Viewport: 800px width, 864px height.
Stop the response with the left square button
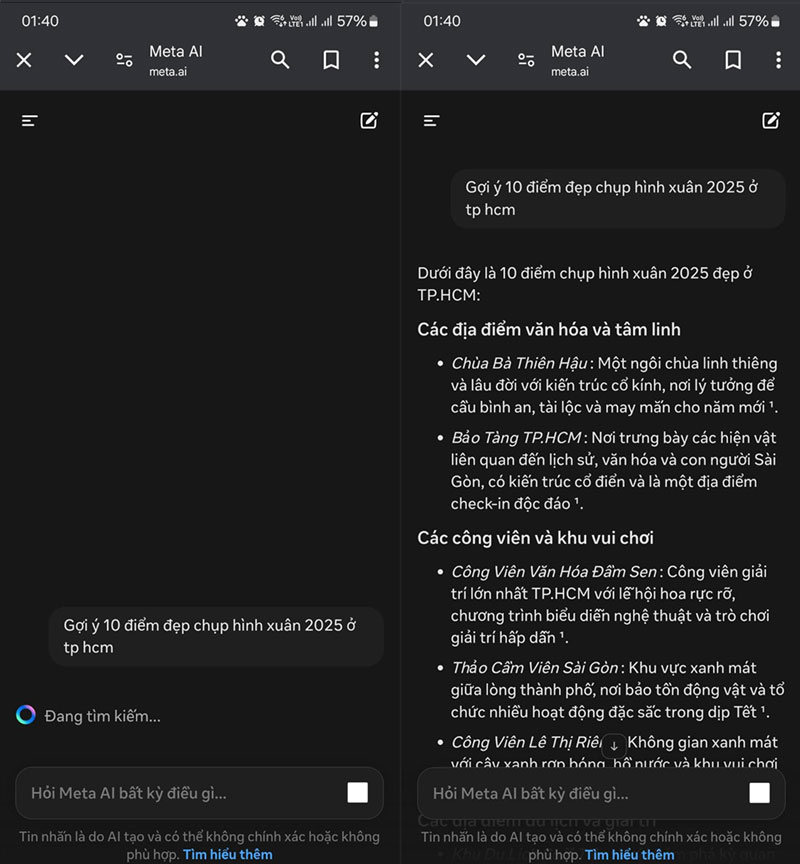[357, 793]
